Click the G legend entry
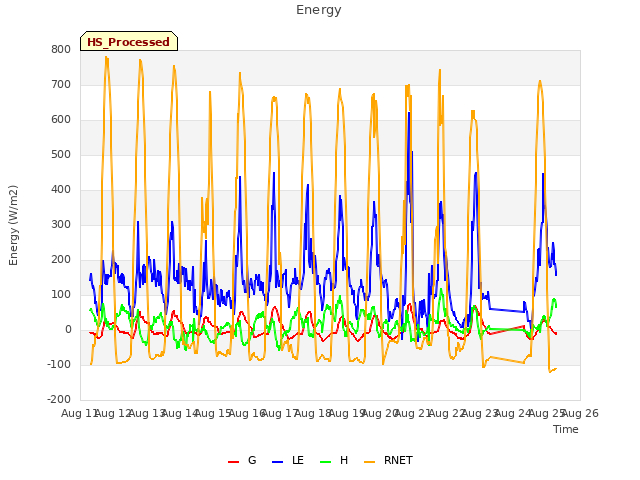The width and height of the screenshot is (640, 480). pyautogui.click(x=242, y=460)
